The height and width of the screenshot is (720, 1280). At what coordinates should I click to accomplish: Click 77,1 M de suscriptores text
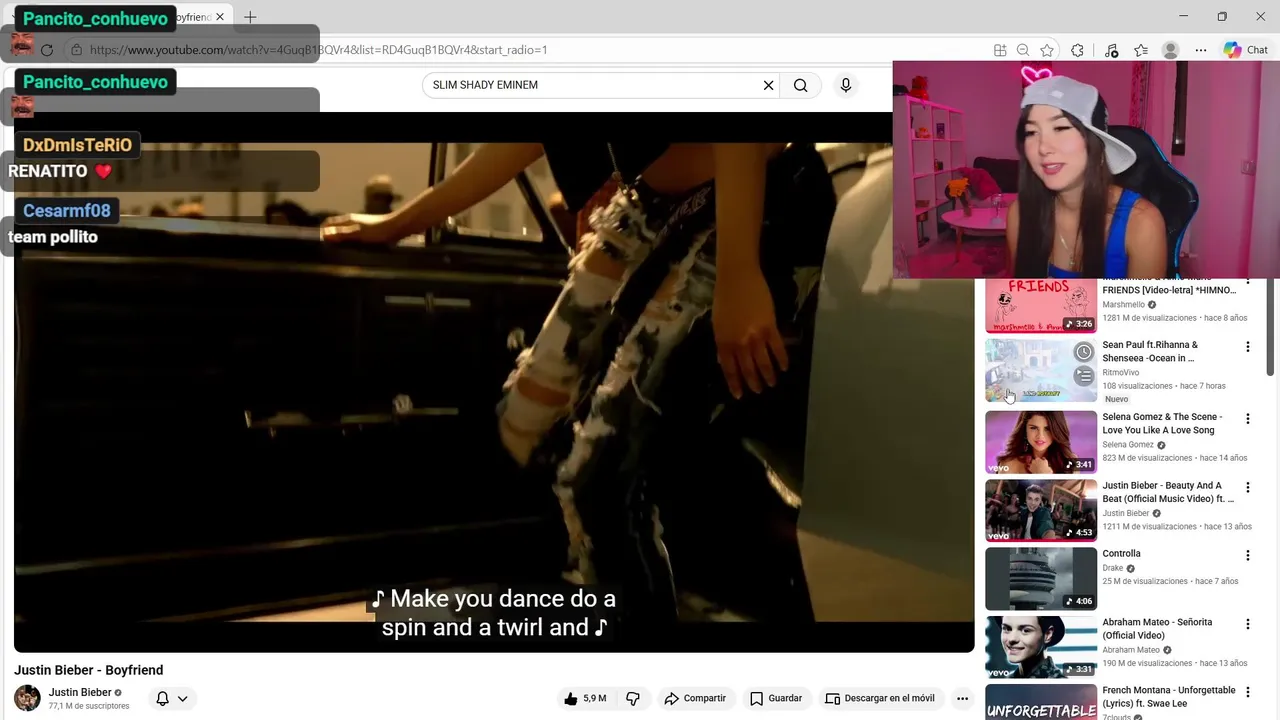coord(89,706)
